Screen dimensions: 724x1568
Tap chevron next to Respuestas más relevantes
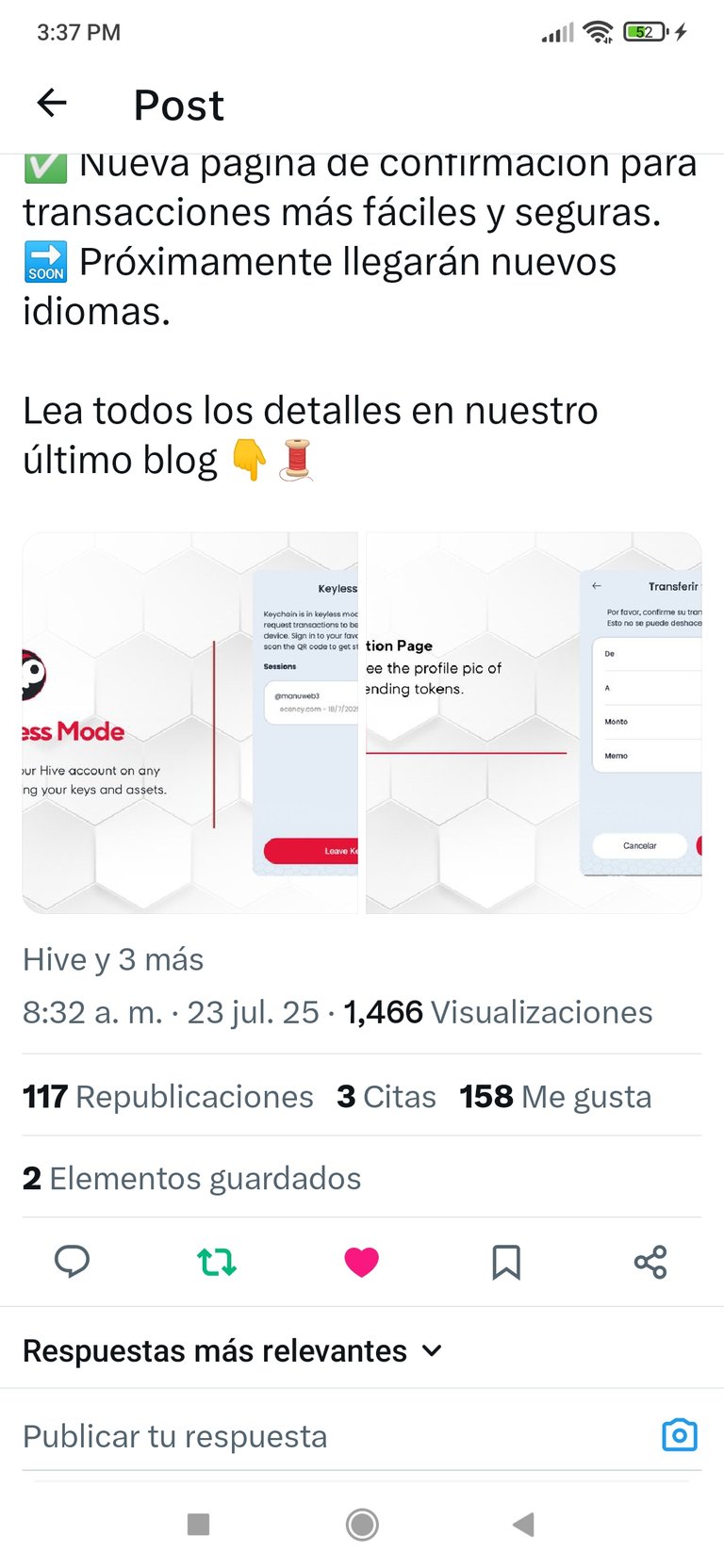tap(432, 1350)
